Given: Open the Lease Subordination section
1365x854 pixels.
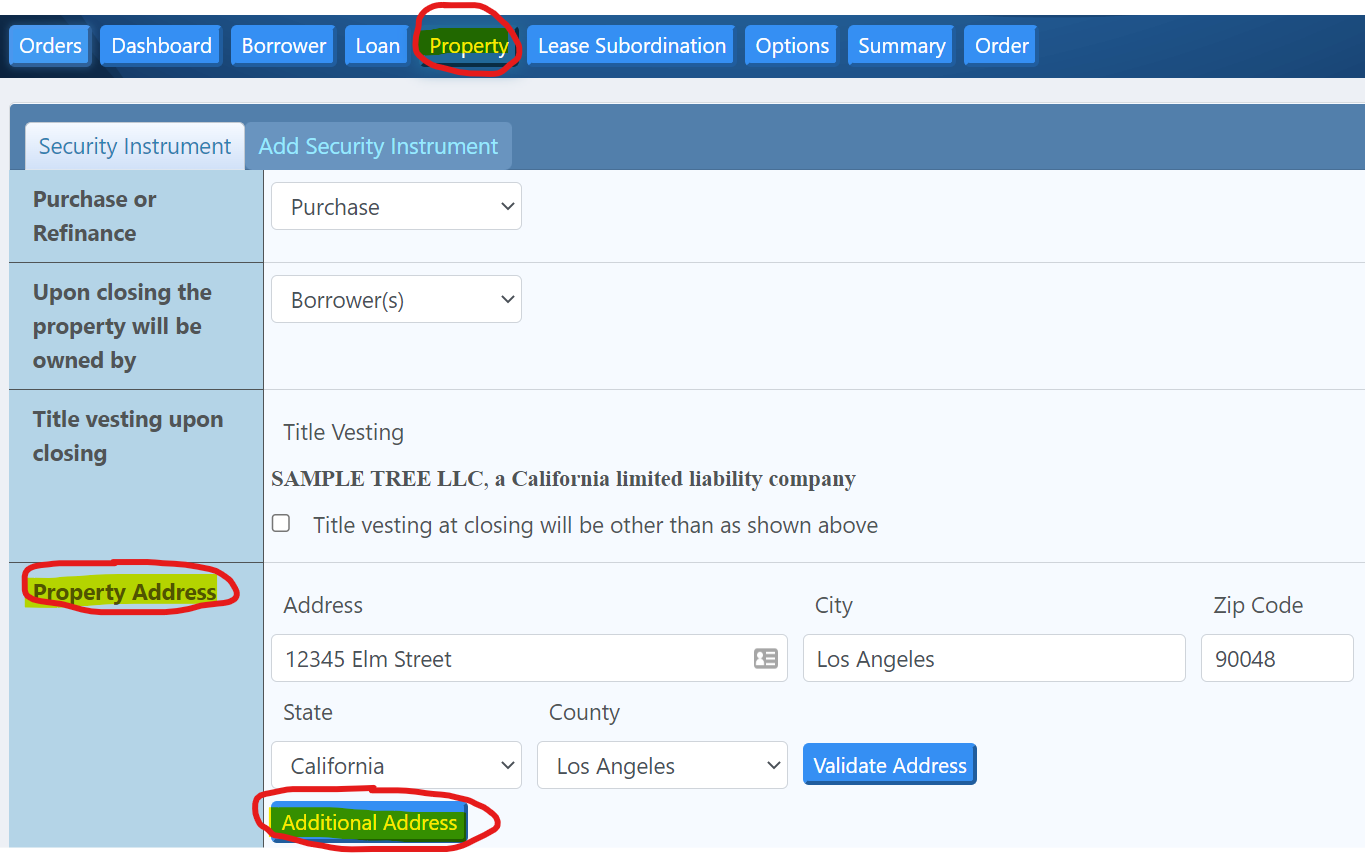Looking at the screenshot, I should click(x=630, y=45).
